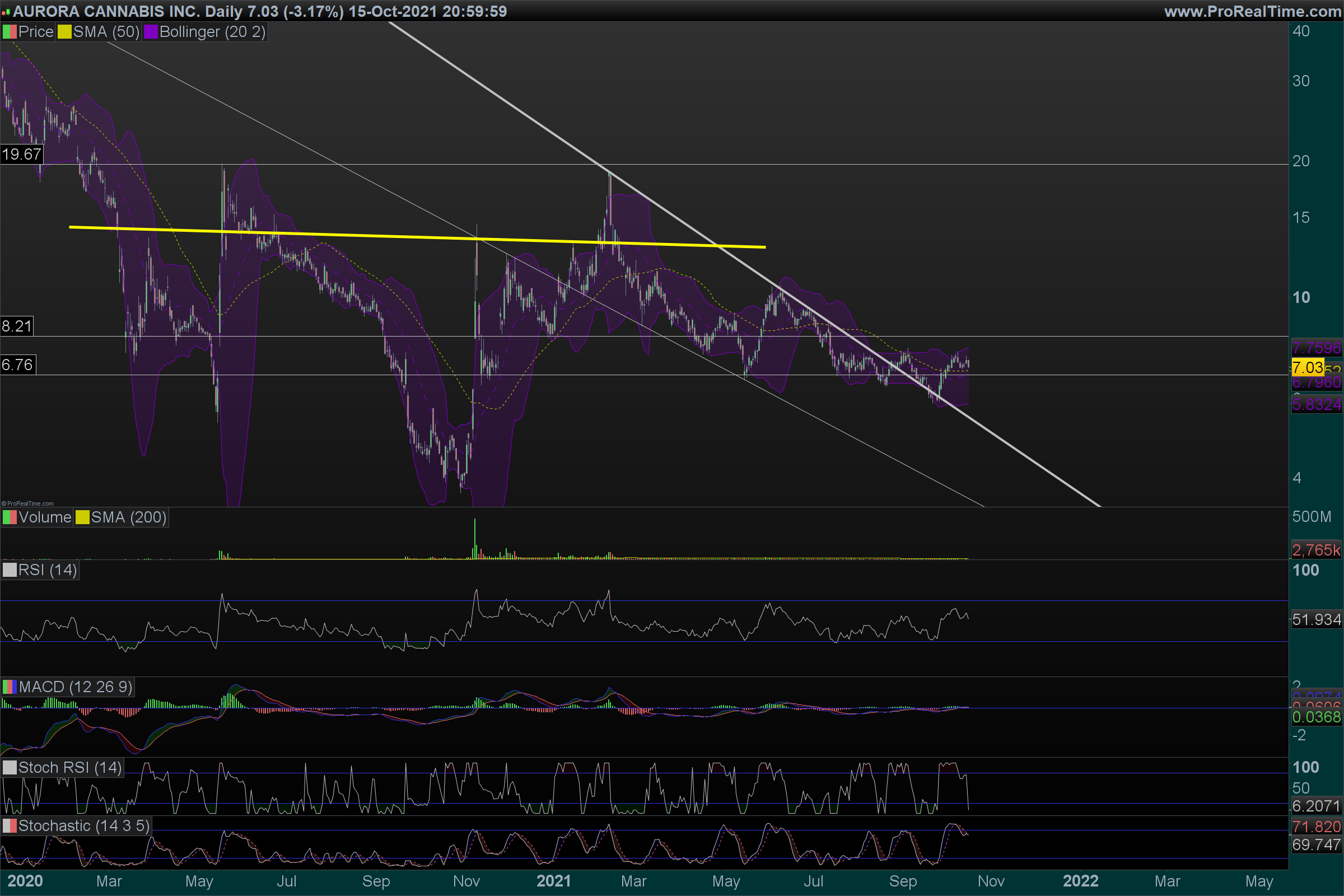Select the MACD (12 26 9) label

click(76, 687)
